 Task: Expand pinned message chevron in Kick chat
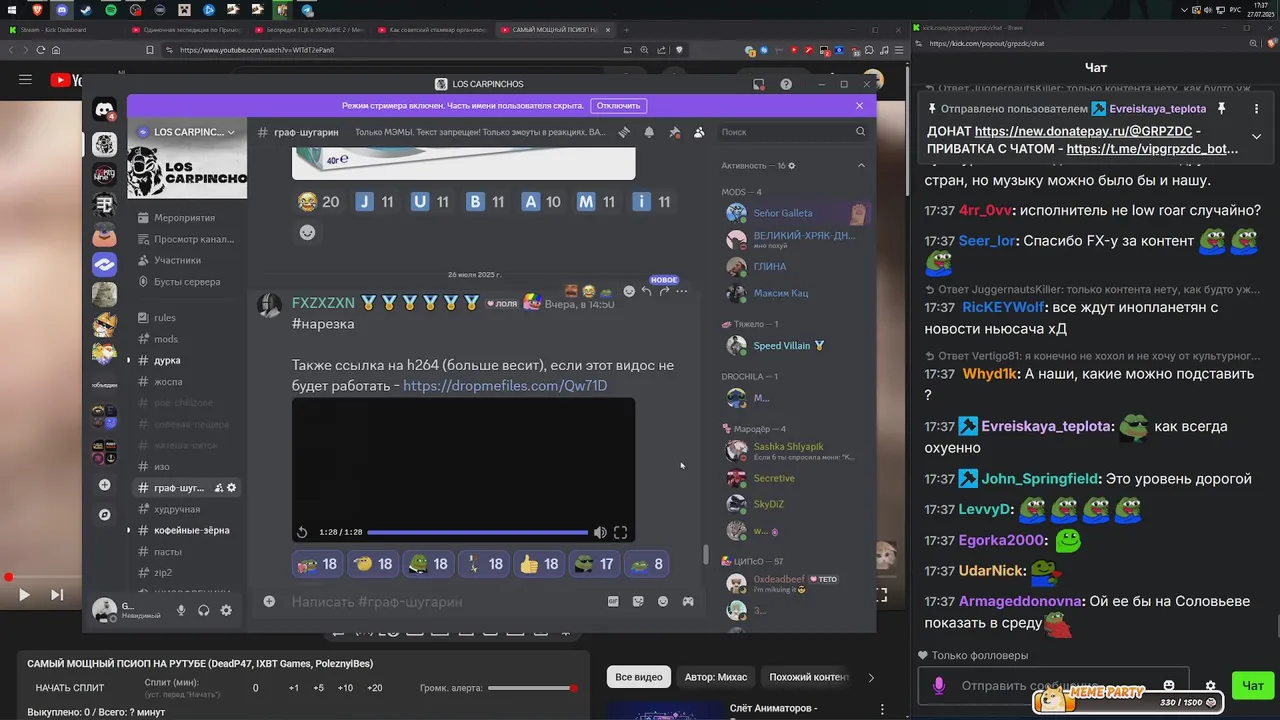tap(1257, 136)
